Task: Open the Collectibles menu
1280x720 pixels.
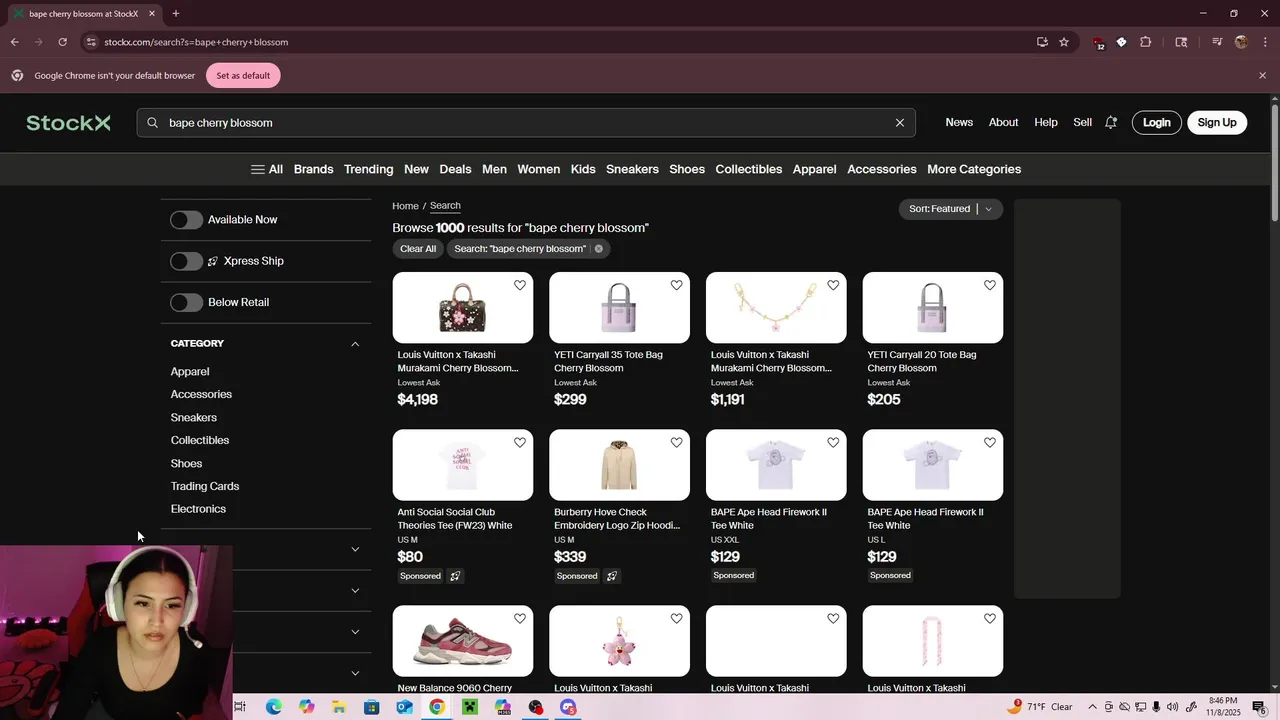Action: click(x=748, y=169)
